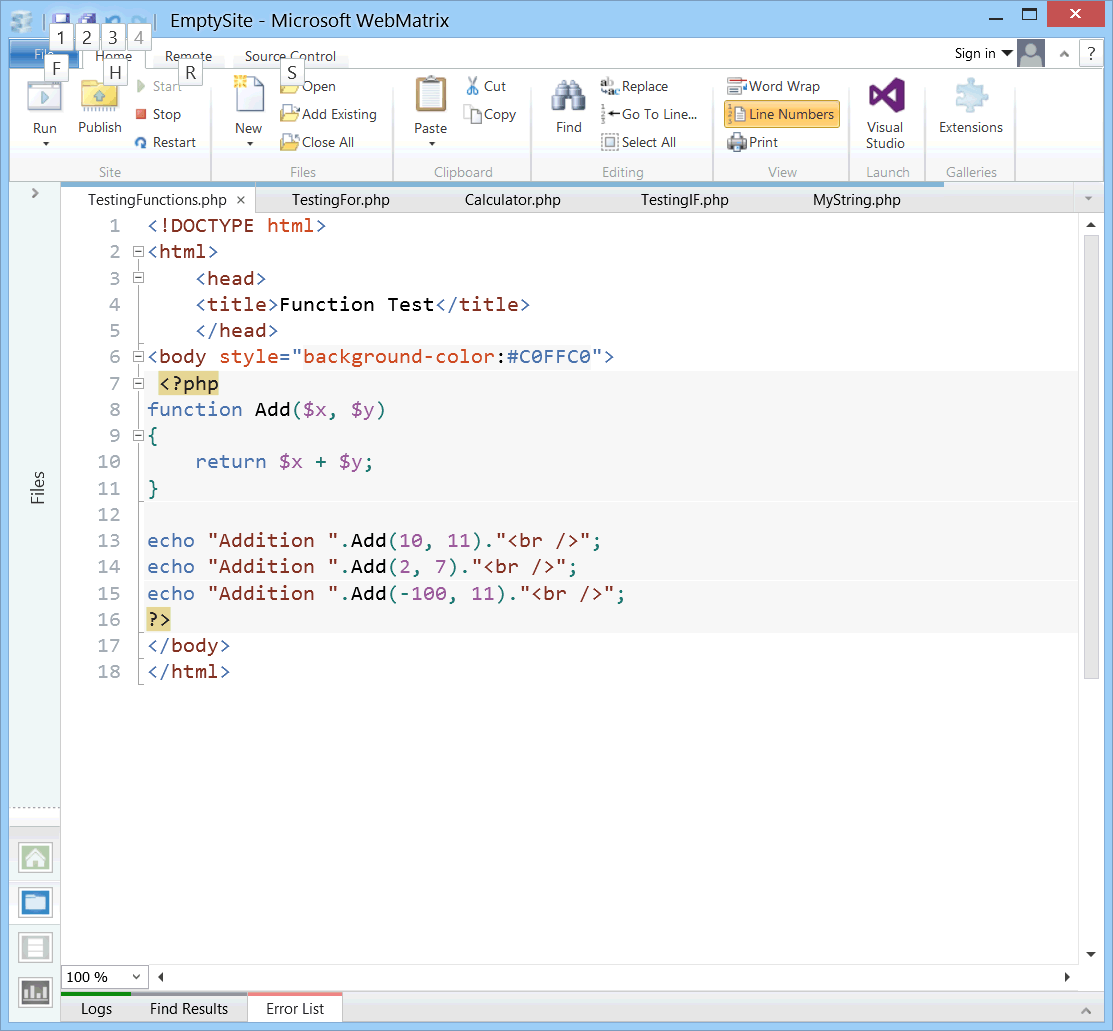Switch to the MyString.php tab

click(856, 200)
